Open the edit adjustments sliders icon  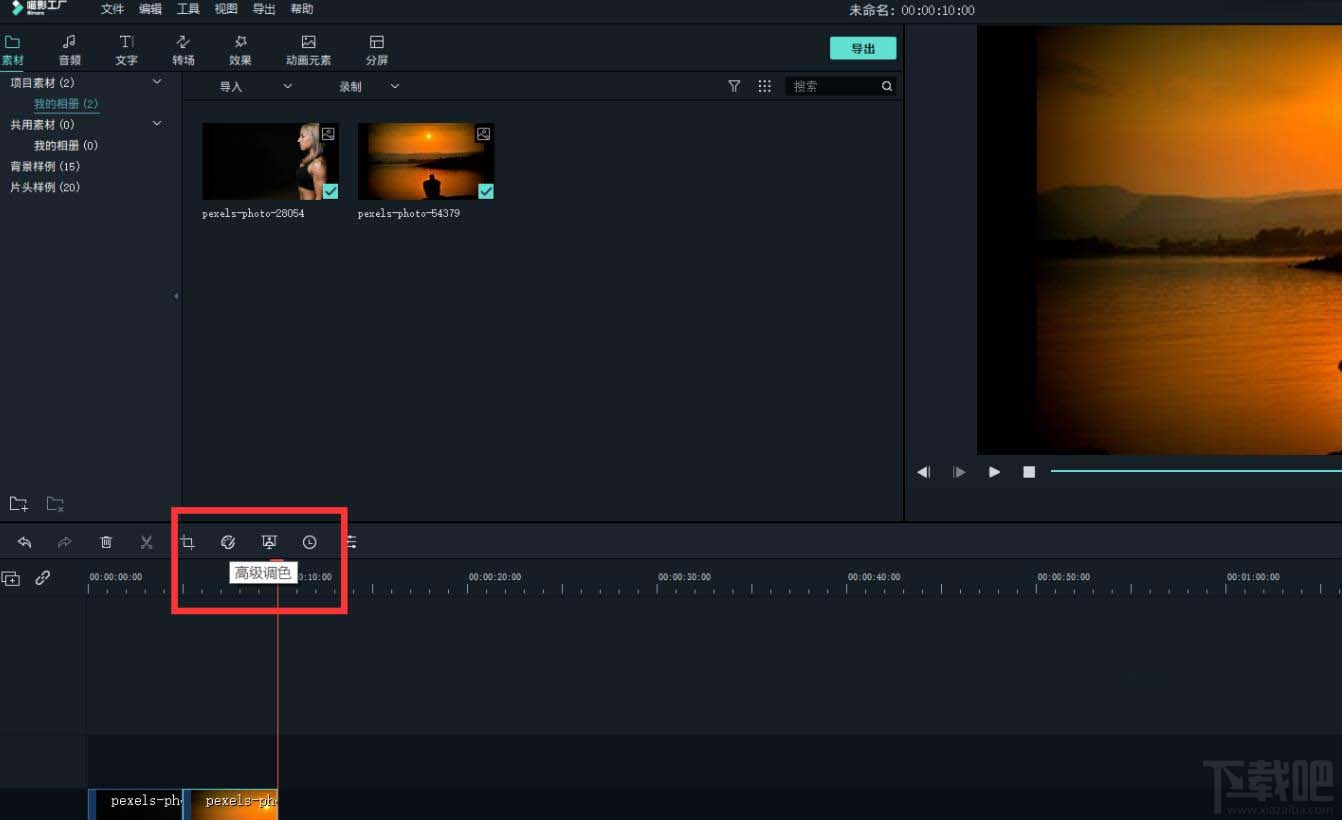[351, 542]
